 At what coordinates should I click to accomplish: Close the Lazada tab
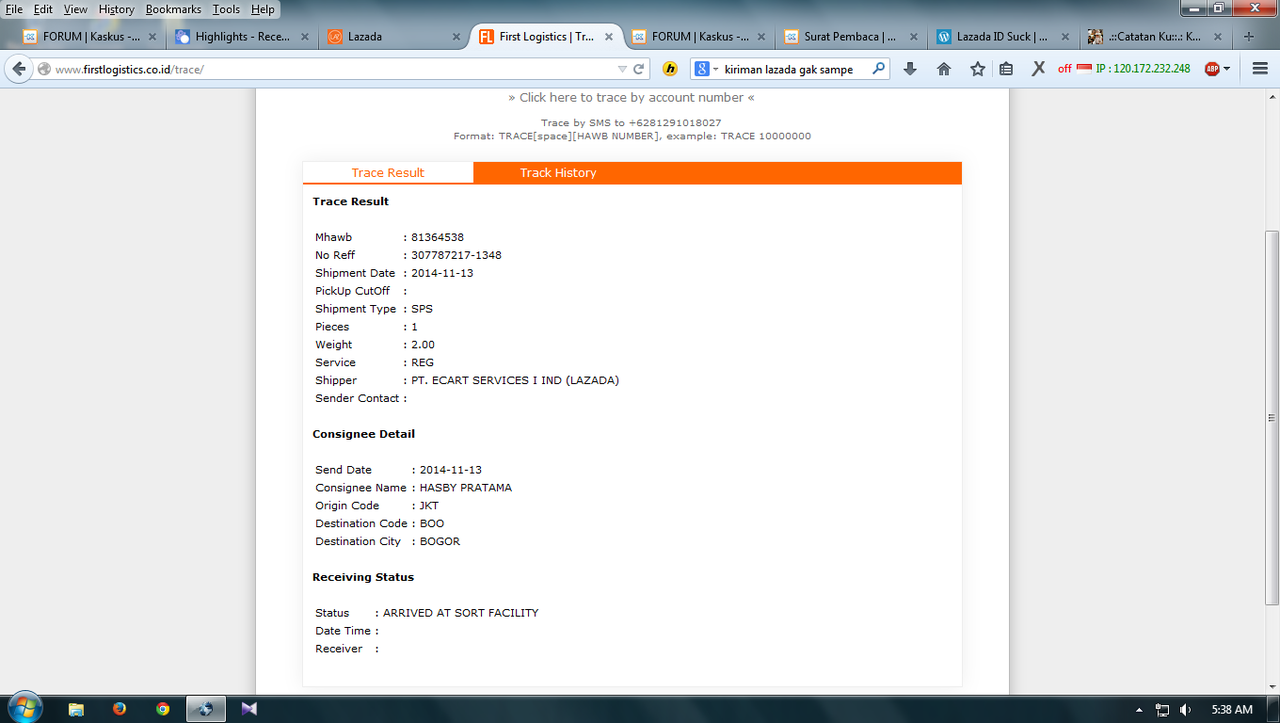[457, 37]
